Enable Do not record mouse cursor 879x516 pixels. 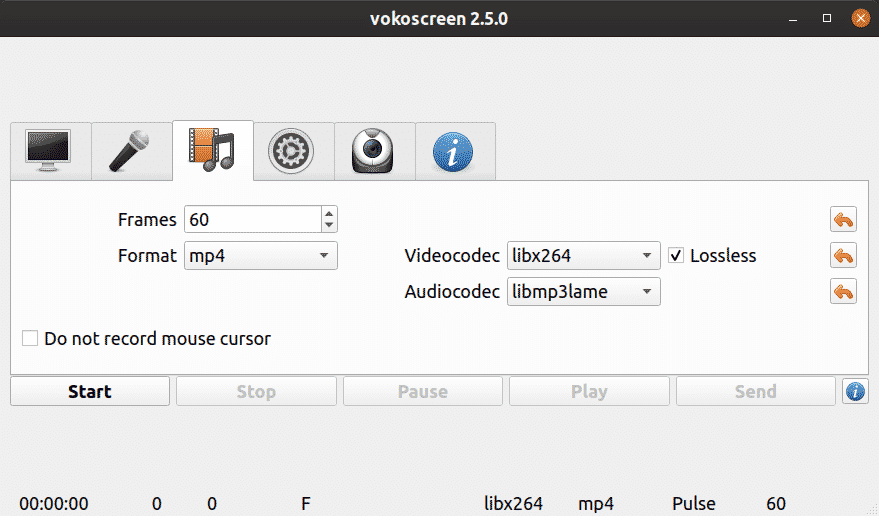point(31,339)
